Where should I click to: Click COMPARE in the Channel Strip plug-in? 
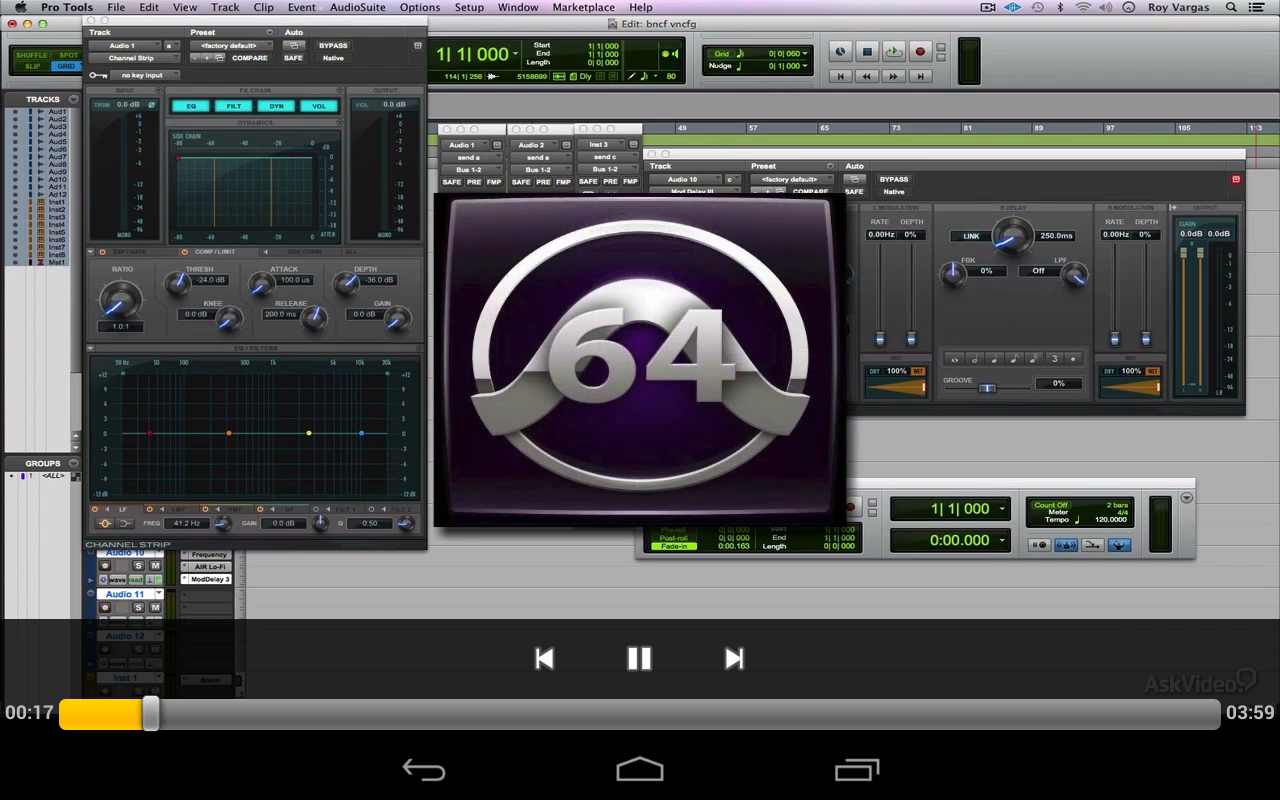(250, 58)
